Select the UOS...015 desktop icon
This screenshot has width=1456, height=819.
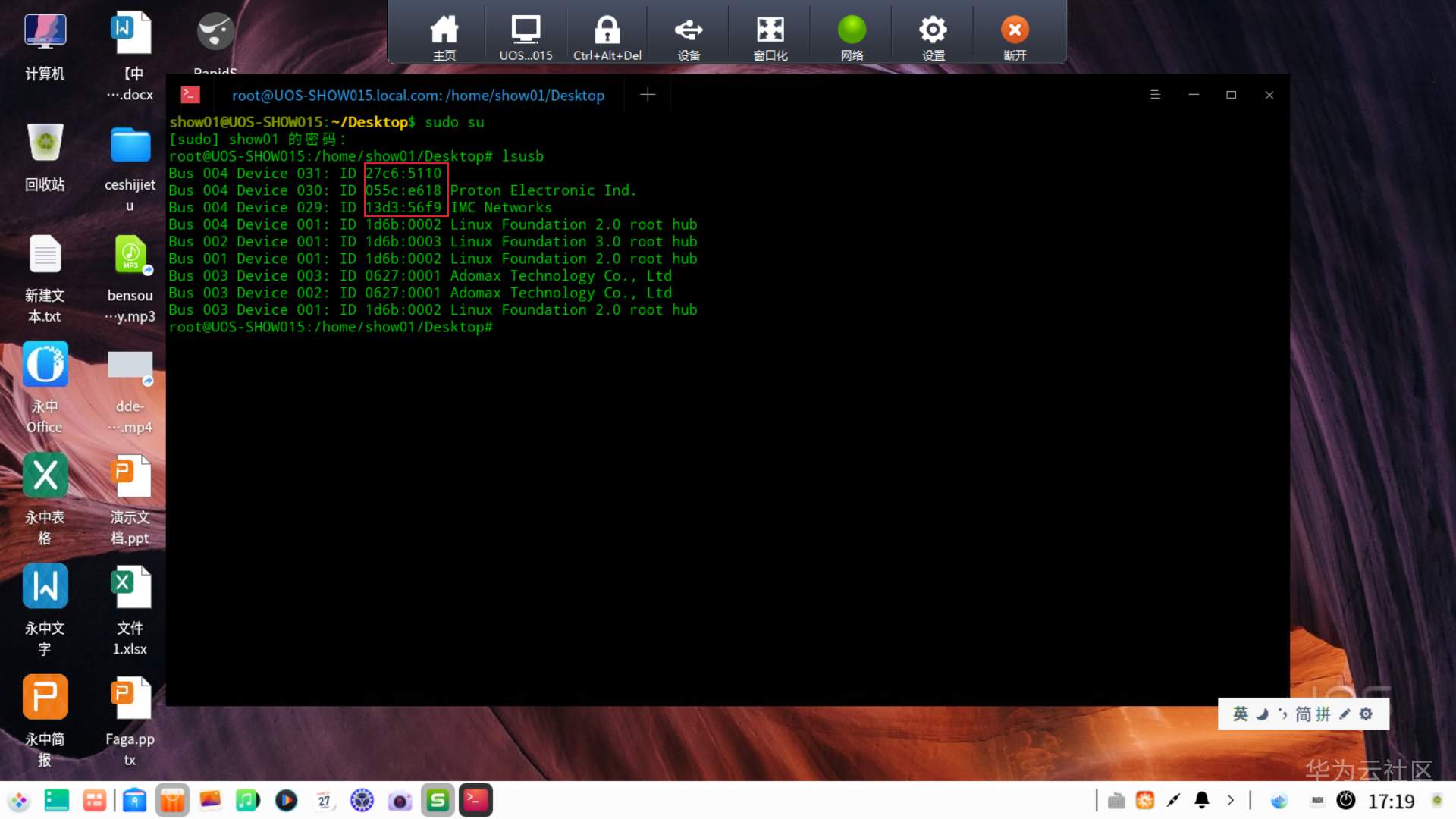pos(526,36)
